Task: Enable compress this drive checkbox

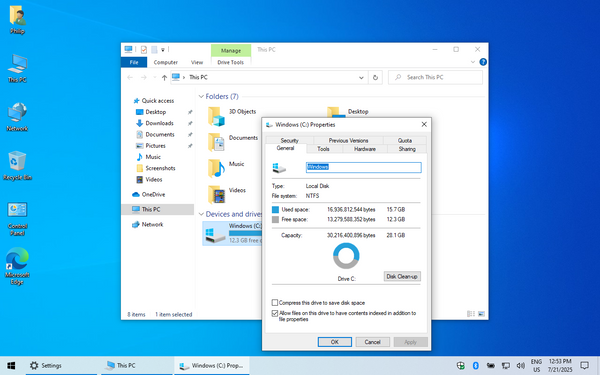Action: point(275,303)
